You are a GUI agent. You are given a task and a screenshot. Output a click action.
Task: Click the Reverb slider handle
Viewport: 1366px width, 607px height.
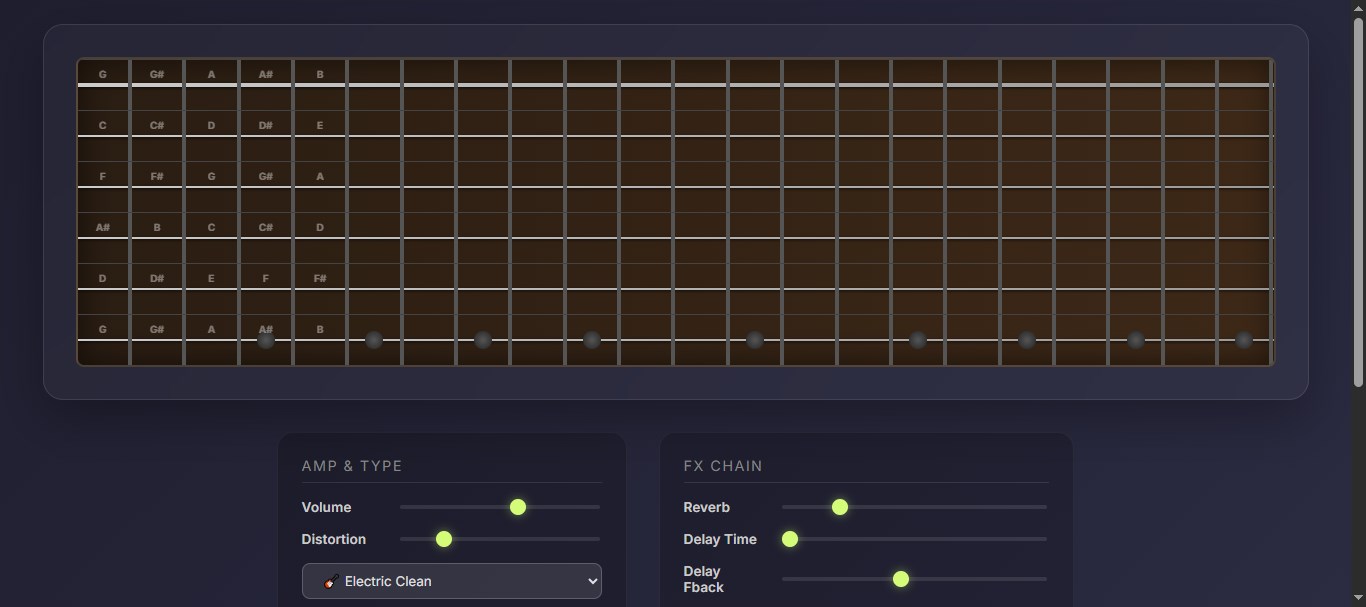point(840,507)
